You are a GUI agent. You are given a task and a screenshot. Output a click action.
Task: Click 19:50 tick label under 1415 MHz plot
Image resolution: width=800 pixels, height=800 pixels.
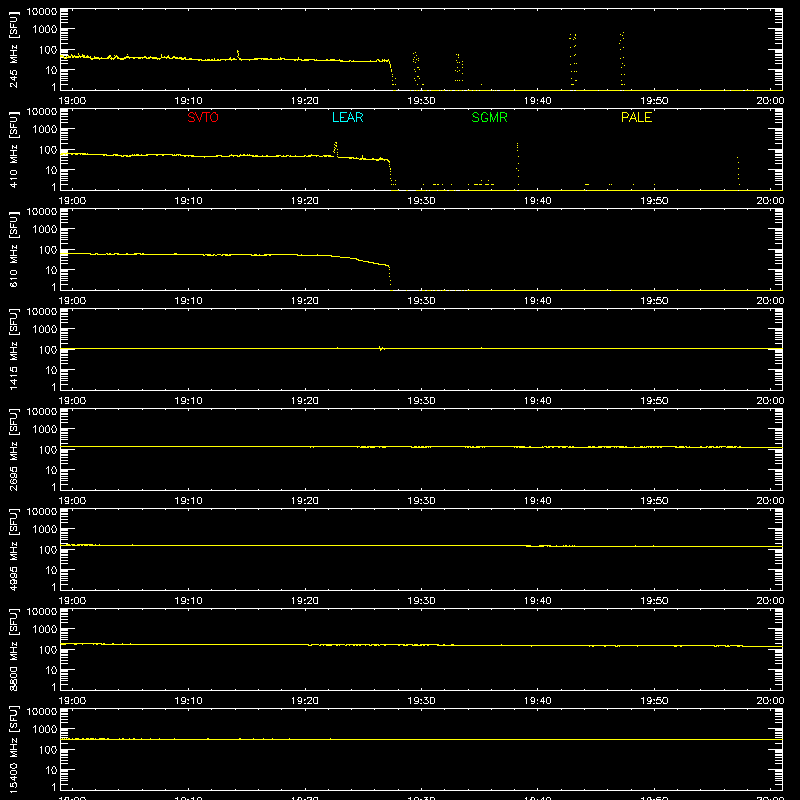coord(654,401)
